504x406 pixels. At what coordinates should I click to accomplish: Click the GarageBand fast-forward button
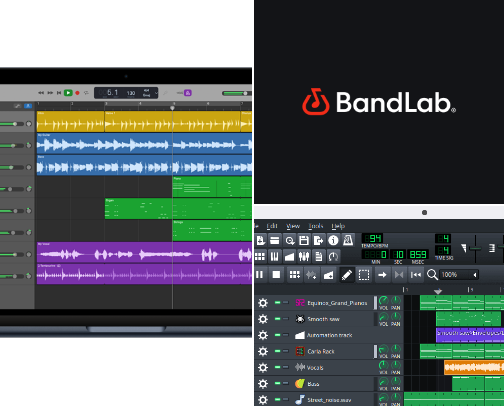[x=50, y=93]
